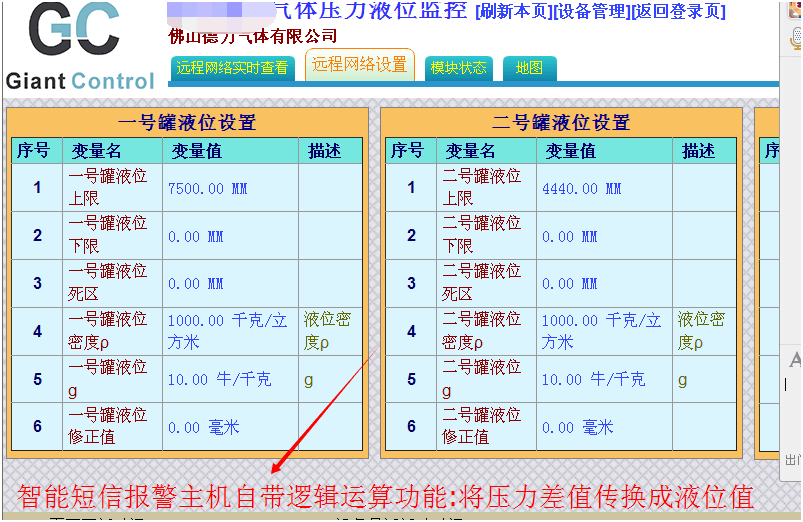Click tank one upper limit value 7500.00 MM

click(207, 188)
